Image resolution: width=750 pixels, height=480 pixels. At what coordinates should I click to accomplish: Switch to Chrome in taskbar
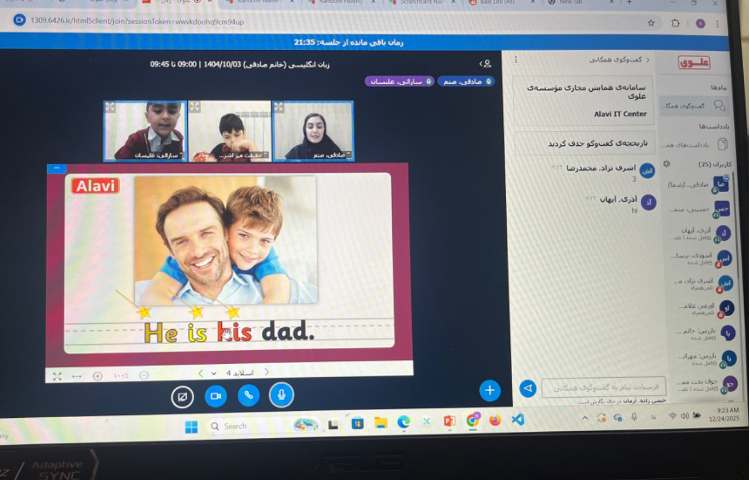(x=473, y=421)
